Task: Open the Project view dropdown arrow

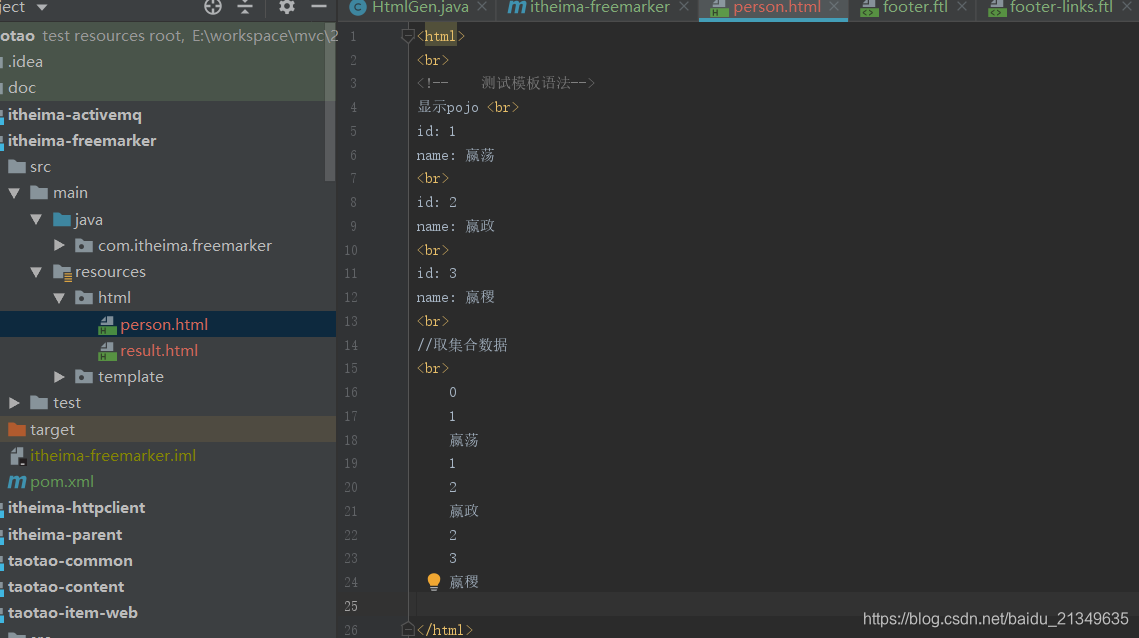Action: [42, 7]
